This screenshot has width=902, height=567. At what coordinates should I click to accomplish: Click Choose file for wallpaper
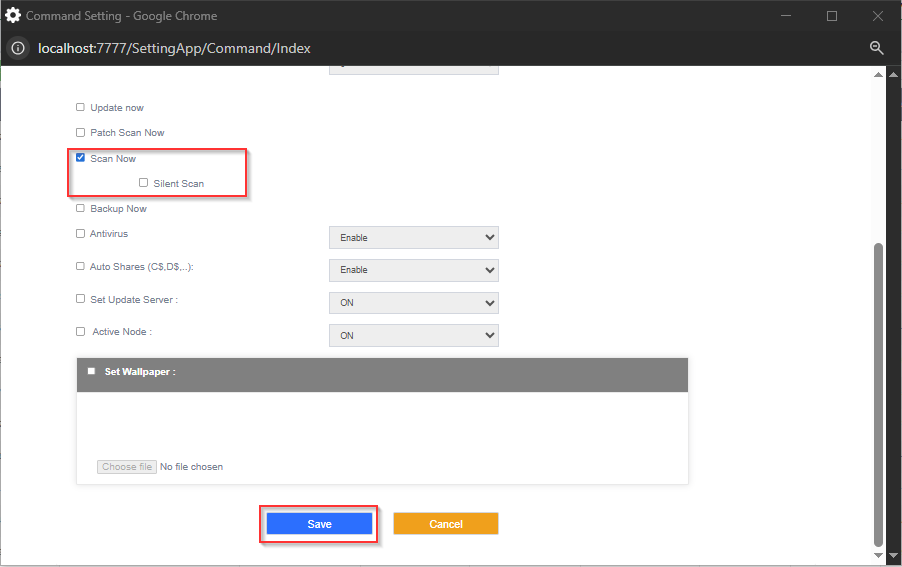coord(127,467)
